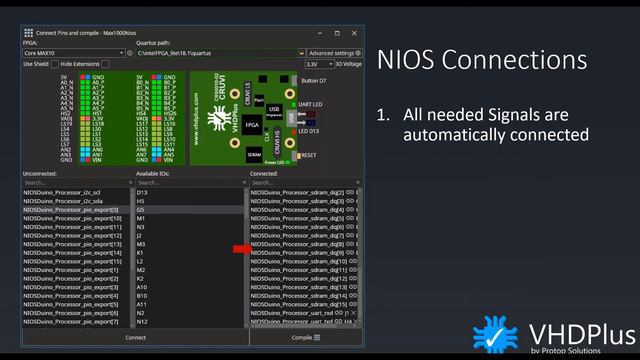This screenshot has height=360, width=640.
Task: Click the Connected list horizontal scrollbar
Action: 304,326
